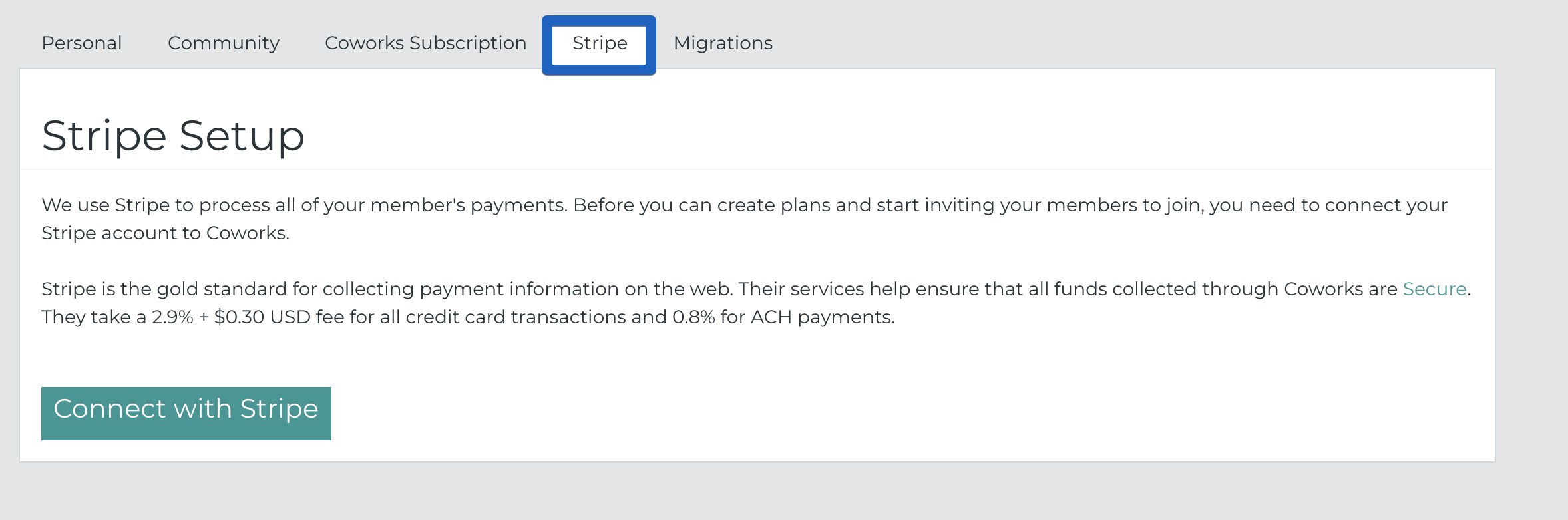Return to the highlighted Stripe section
The height and width of the screenshot is (520, 1568).
click(x=598, y=43)
